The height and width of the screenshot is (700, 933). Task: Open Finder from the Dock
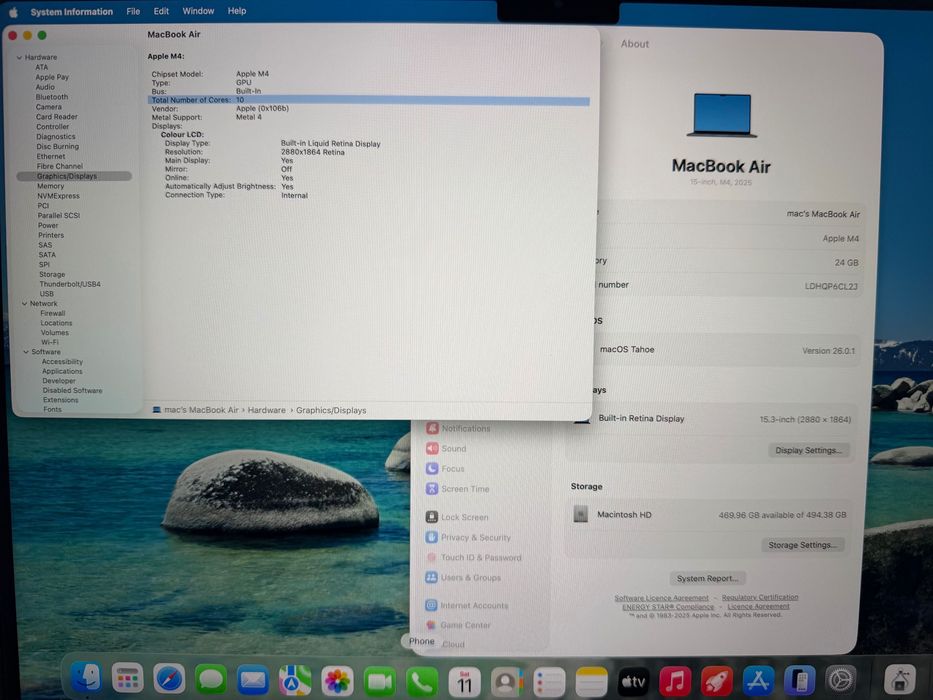point(87,678)
